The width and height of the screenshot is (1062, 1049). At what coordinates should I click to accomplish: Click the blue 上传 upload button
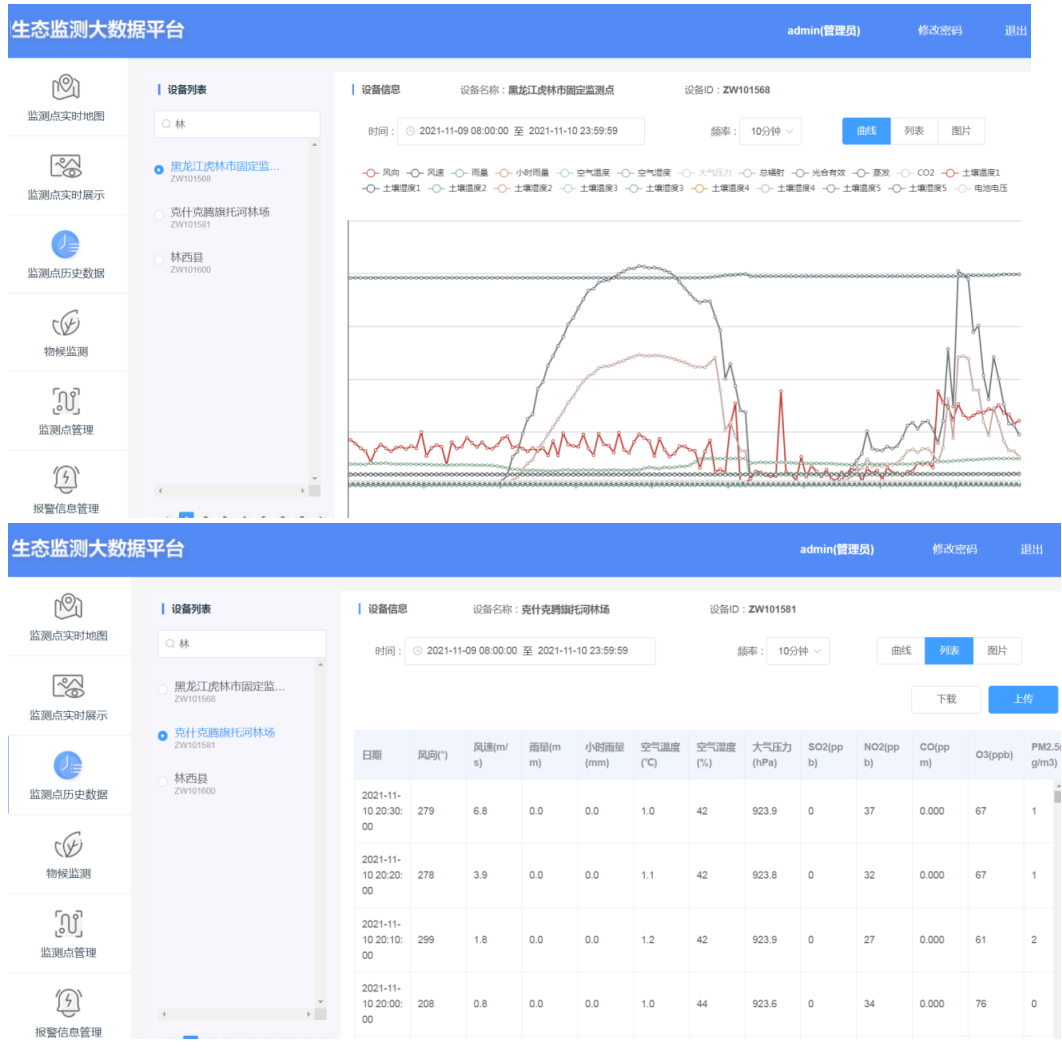1022,699
